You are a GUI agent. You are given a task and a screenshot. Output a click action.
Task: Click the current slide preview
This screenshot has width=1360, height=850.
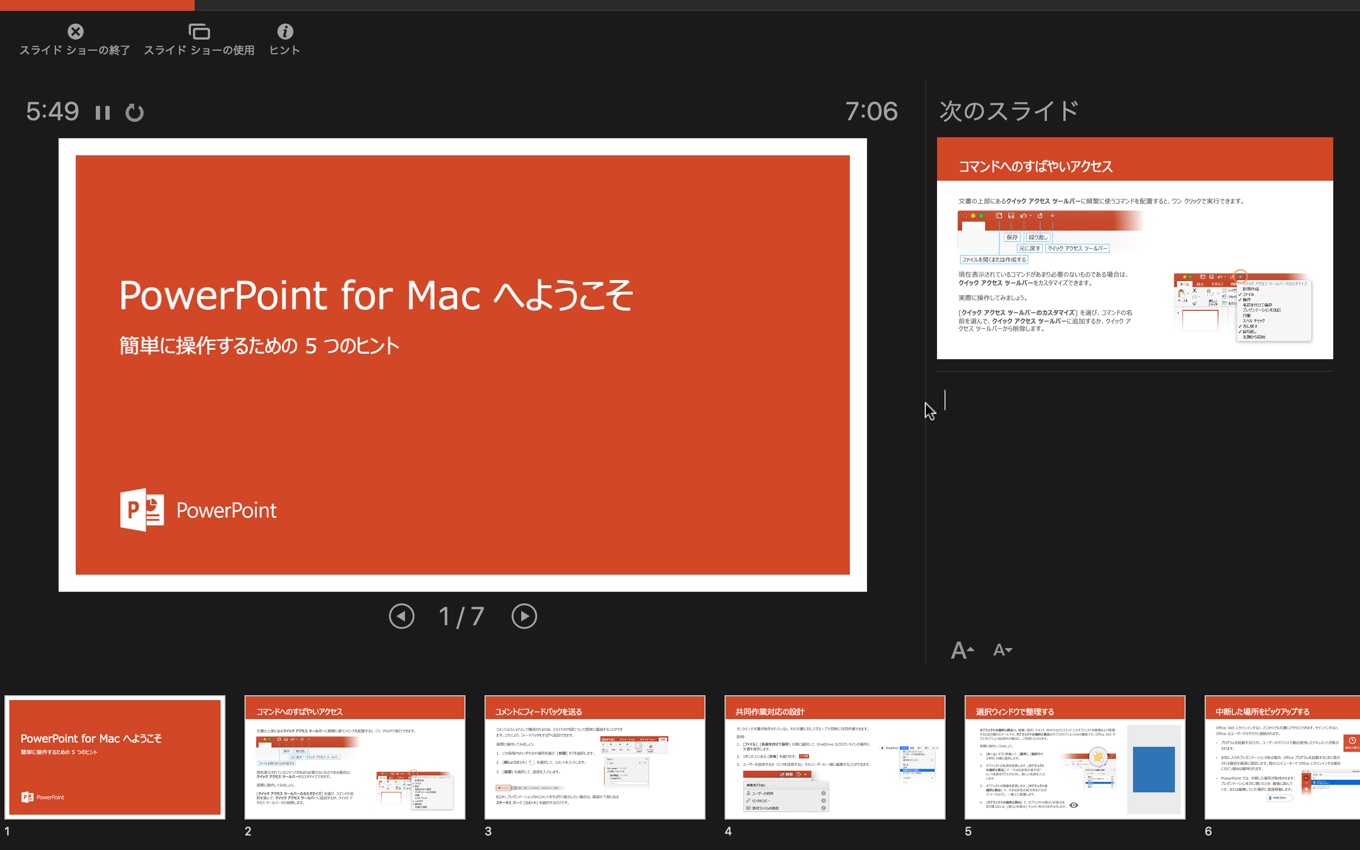(463, 365)
